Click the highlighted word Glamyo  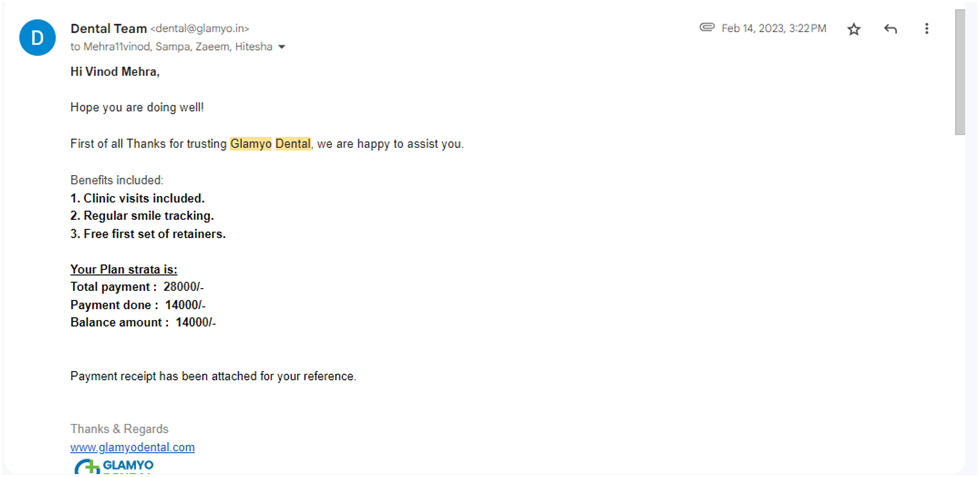pos(251,144)
